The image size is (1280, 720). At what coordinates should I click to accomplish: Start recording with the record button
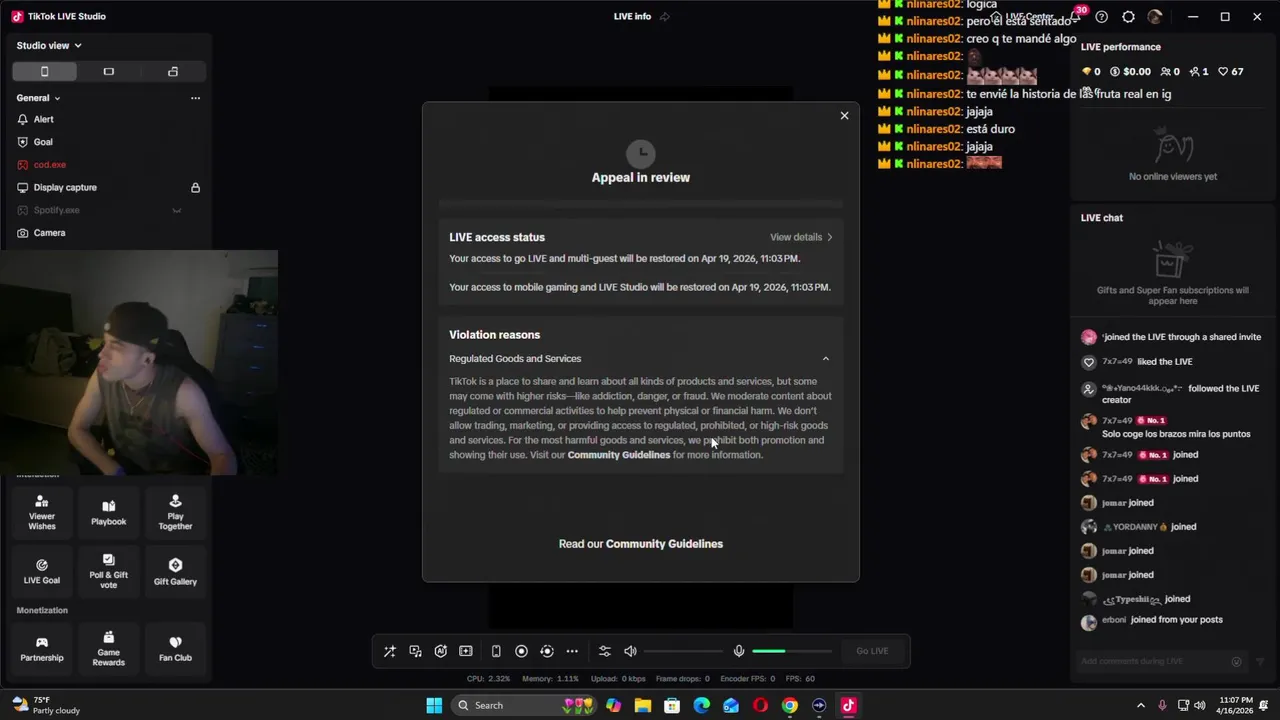pos(521,651)
